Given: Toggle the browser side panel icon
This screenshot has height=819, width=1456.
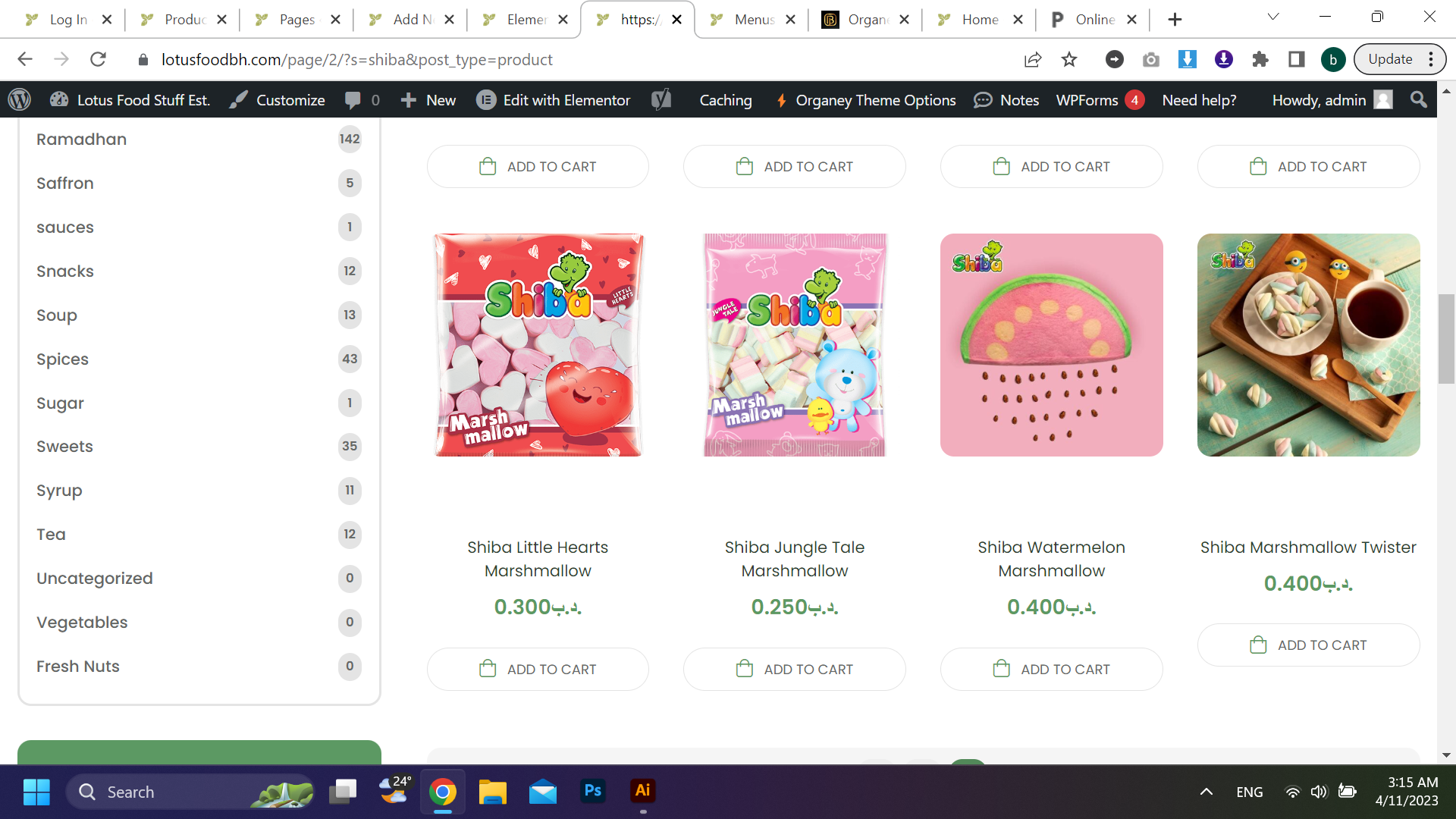Looking at the screenshot, I should (1297, 59).
